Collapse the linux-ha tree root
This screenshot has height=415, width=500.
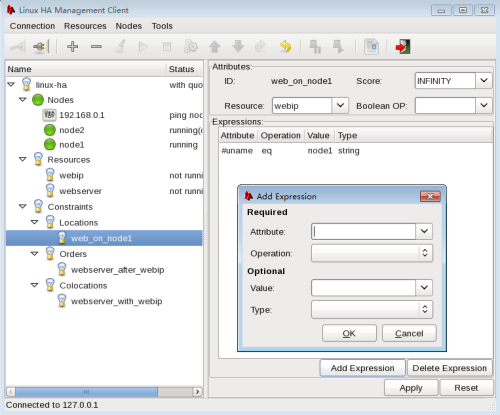tap(11, 85)
